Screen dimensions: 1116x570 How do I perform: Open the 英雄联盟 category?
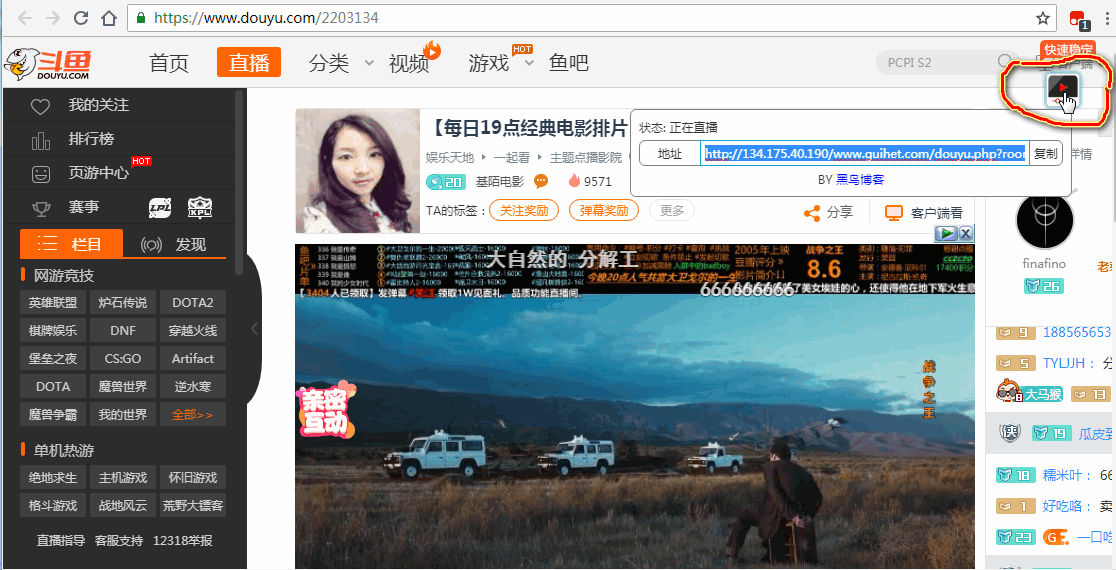point(53,302)
